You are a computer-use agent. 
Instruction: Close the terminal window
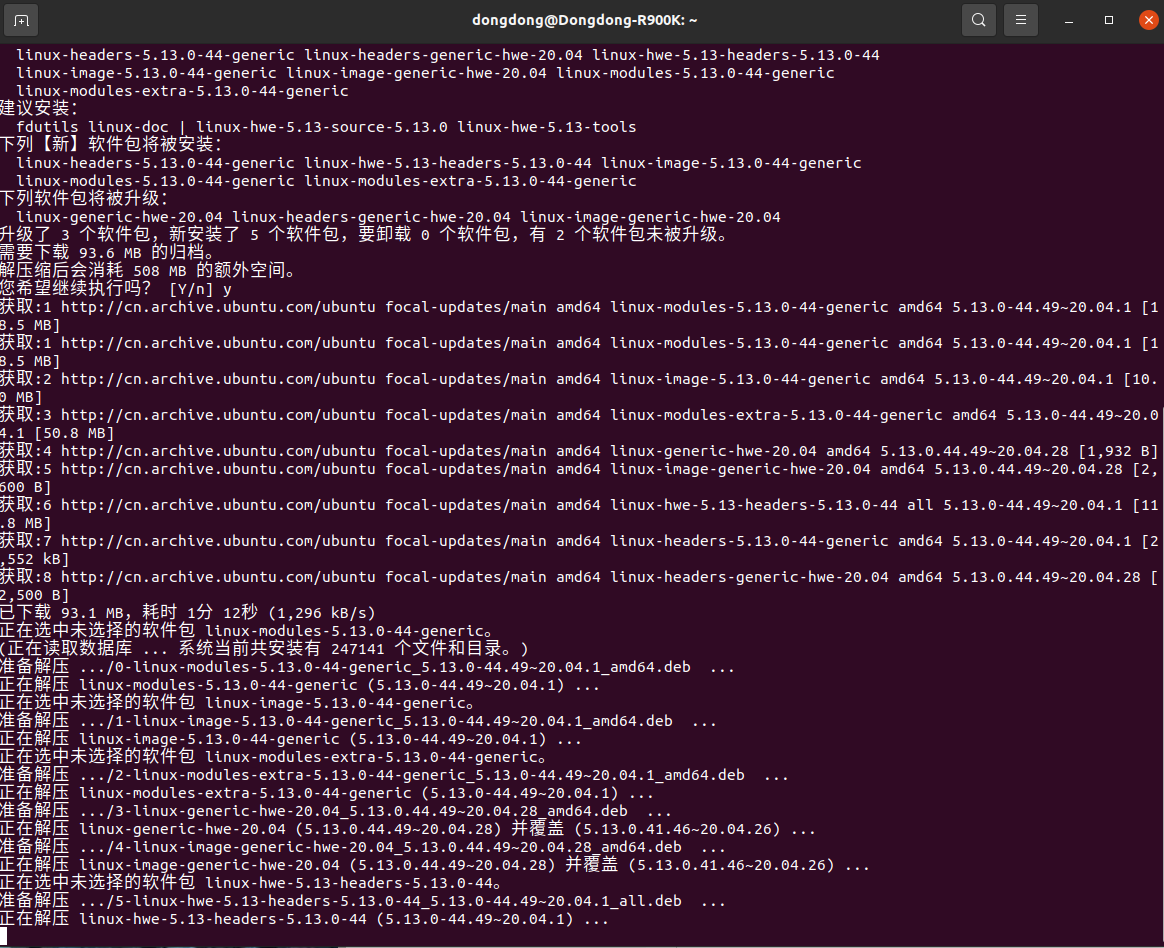(1147, 20)
